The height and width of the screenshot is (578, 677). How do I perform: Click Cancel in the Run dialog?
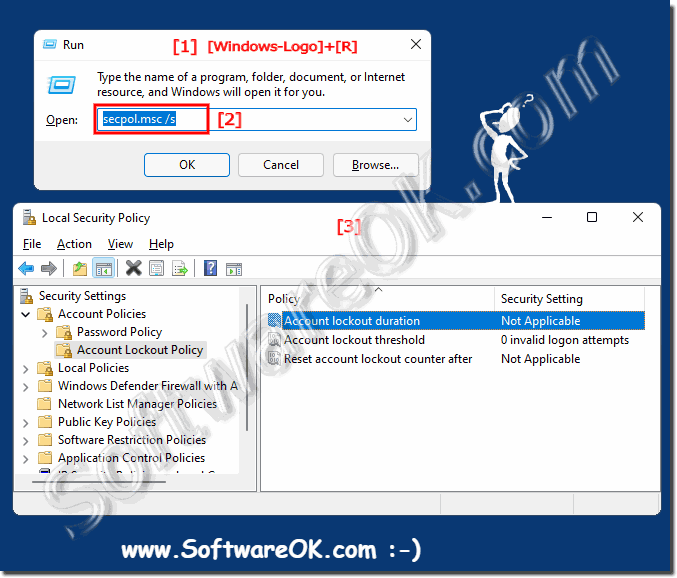pyautogui.click(x=281, y=165)
